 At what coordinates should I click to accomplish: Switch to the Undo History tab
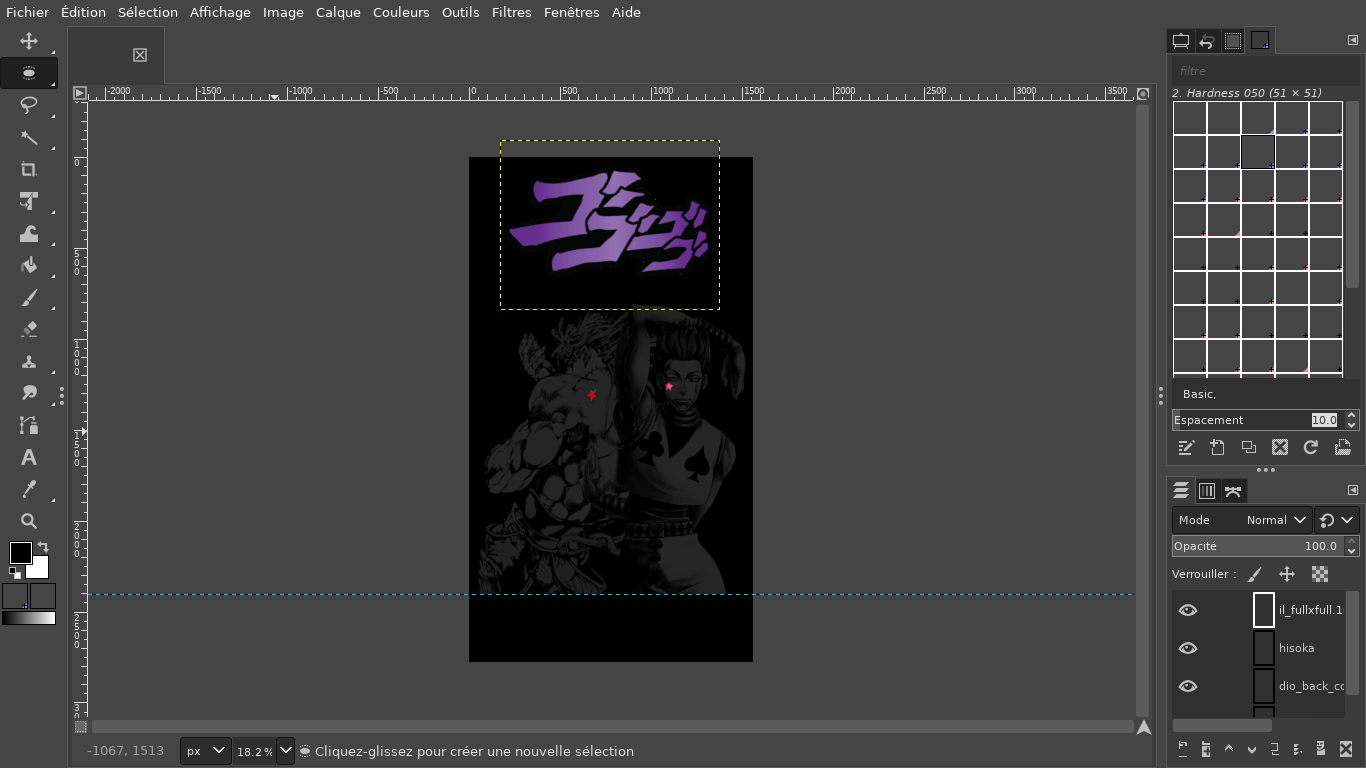[x=1206, y=41]
